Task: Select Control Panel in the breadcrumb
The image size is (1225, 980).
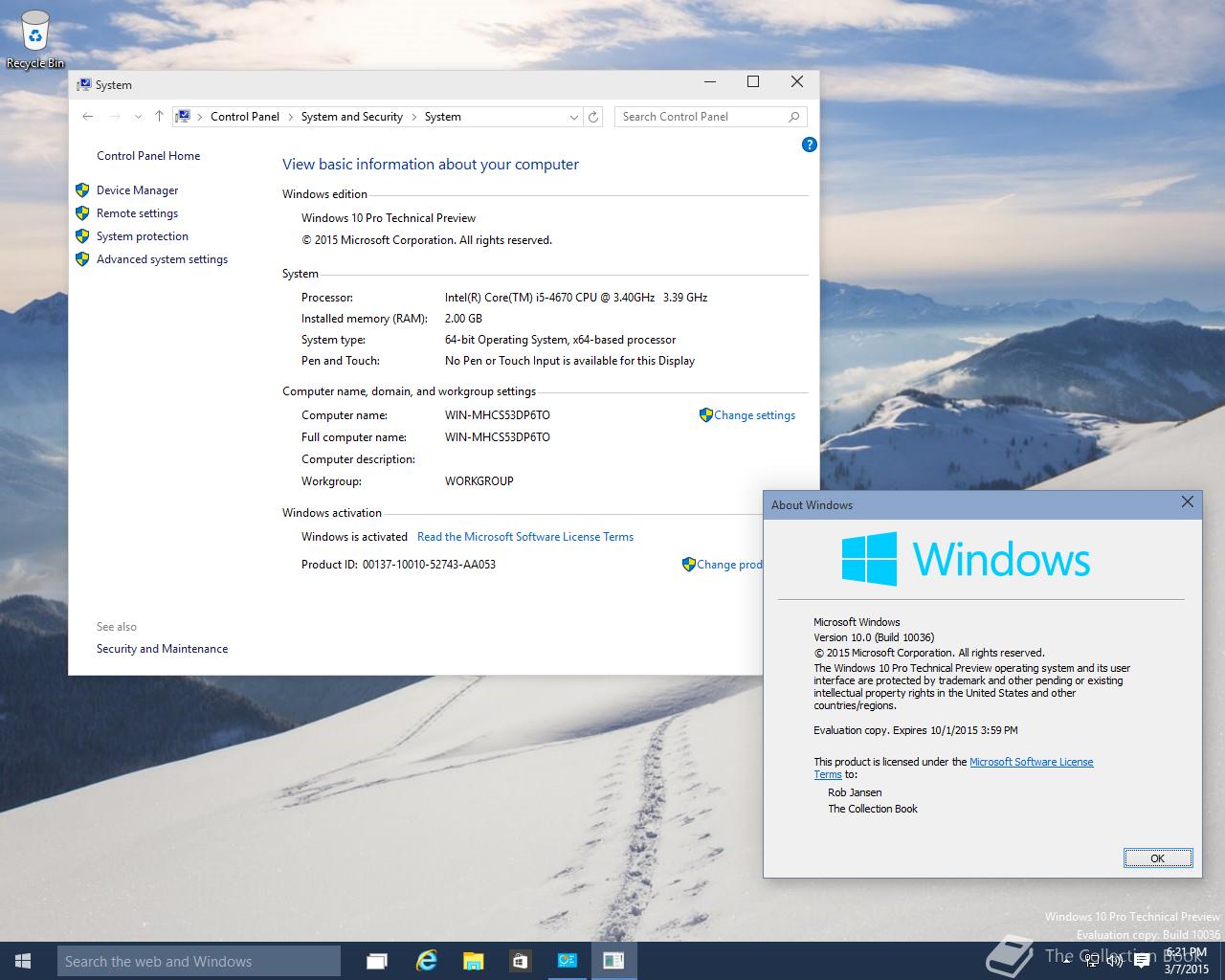Action: (245, 117)
